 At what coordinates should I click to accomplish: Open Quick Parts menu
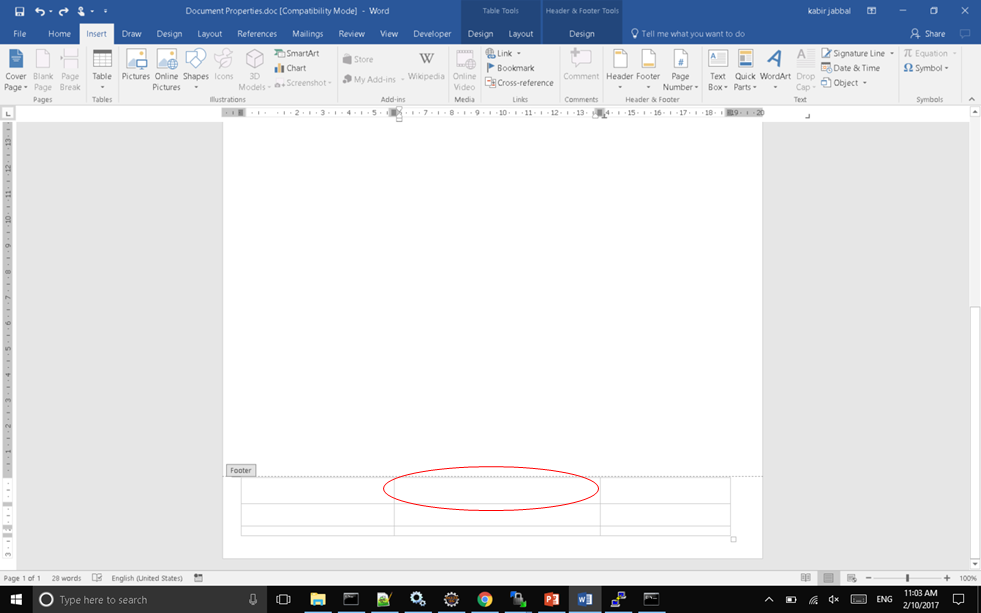pos(745,69)
